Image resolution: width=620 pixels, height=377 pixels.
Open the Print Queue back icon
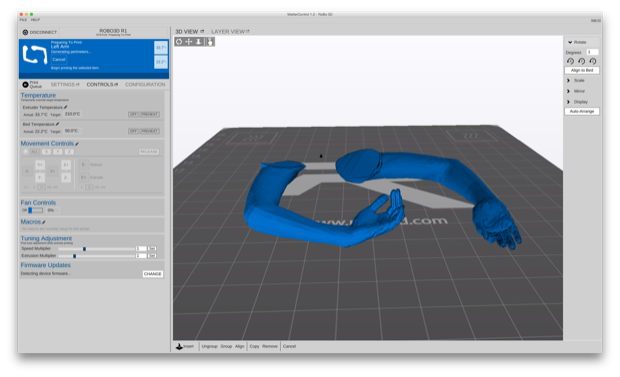click(x=25, y=85)
